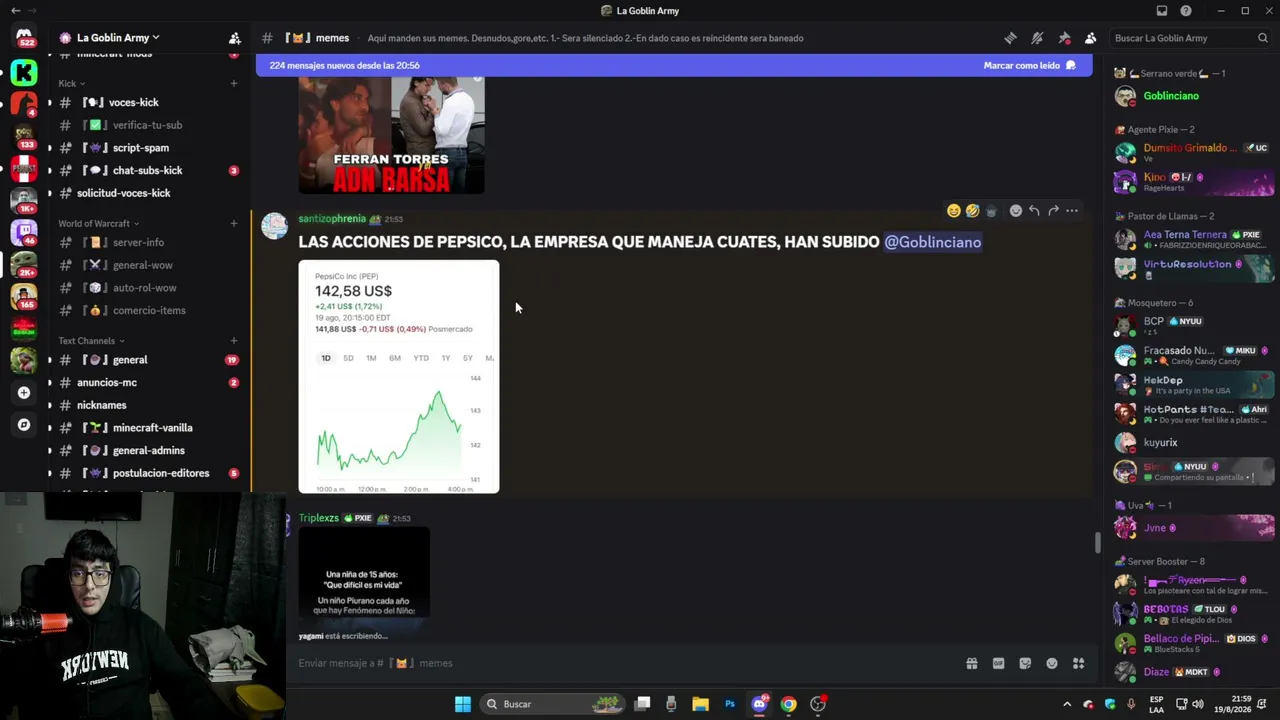
Task: Toggle microphone icon in system tray
Action: pos(1131,704)
